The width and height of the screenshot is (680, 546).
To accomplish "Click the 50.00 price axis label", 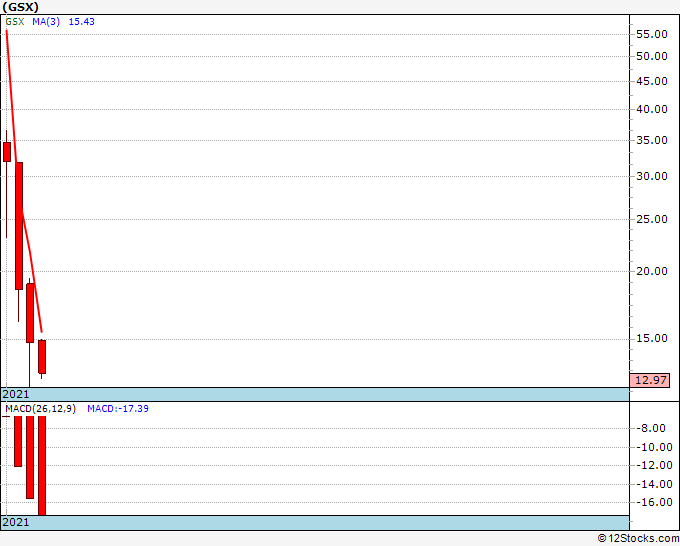I will coord(651,56).
